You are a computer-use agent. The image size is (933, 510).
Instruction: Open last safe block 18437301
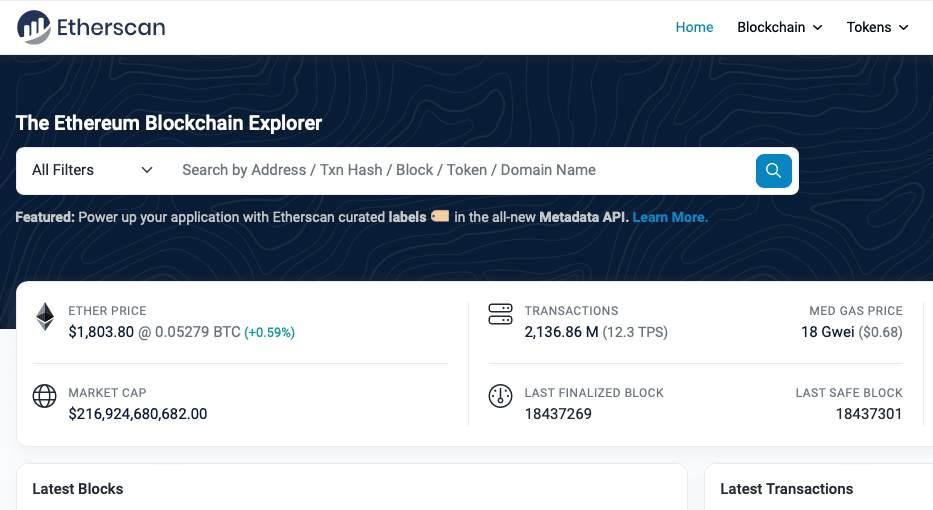869,414
